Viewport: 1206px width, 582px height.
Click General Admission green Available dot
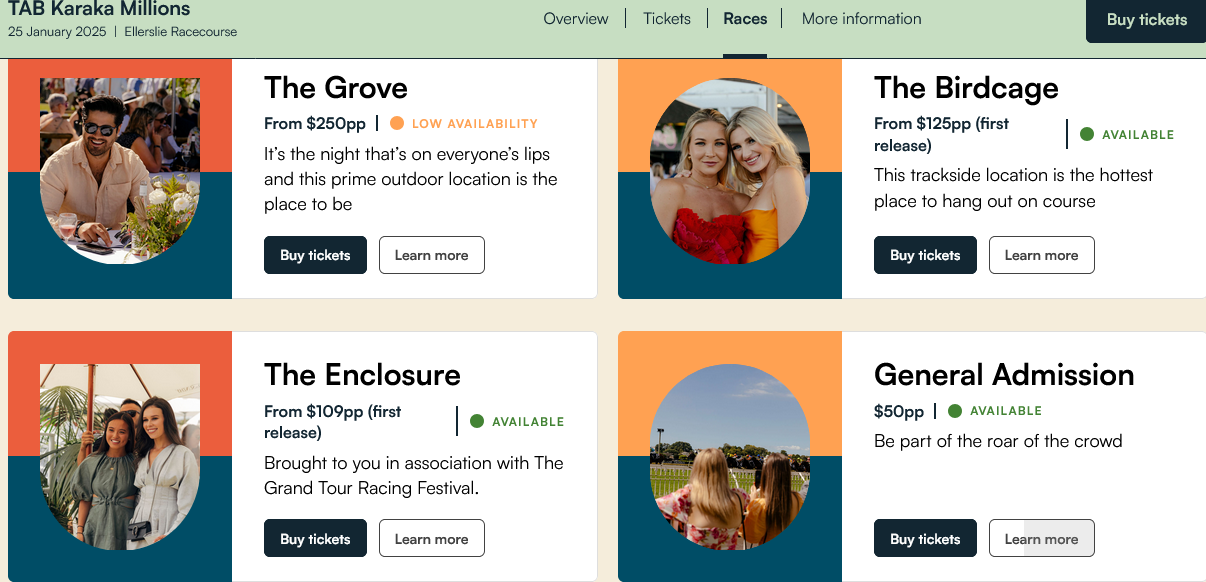(955, 411)
